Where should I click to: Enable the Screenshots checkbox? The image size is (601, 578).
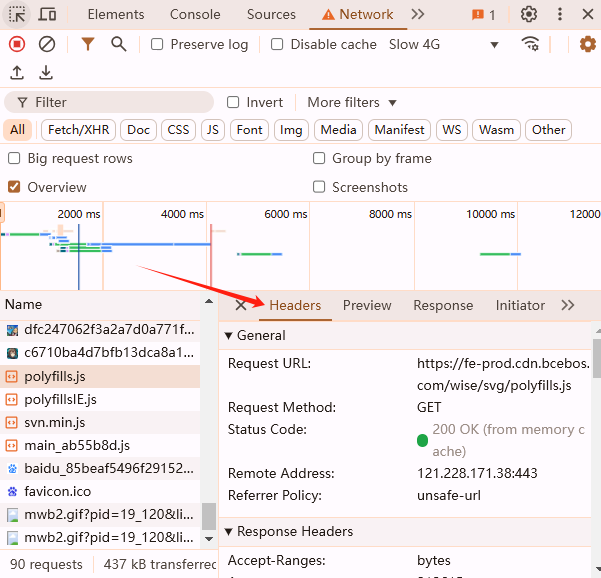click(319, 187)
